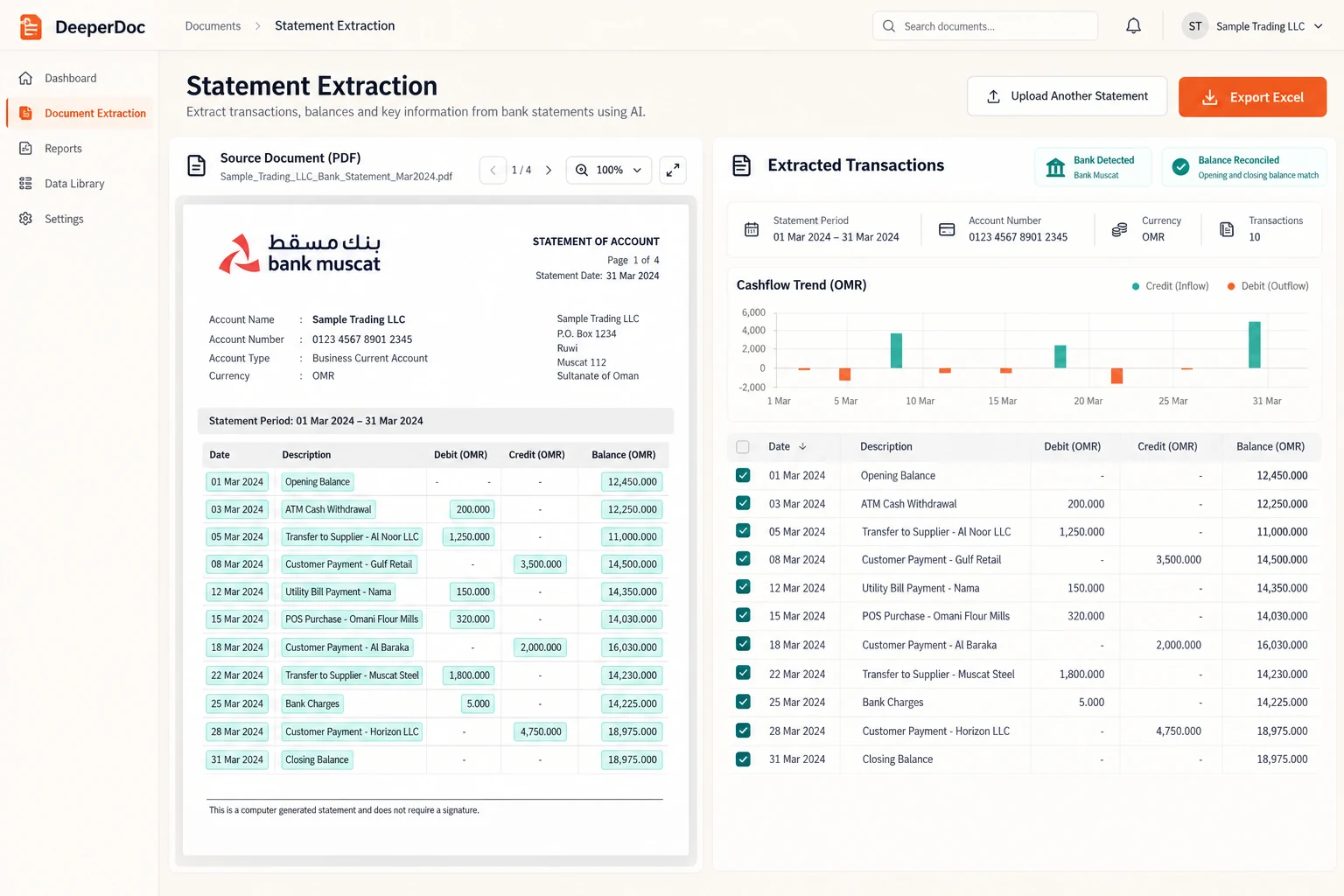
Task: Uncheck the ATM Cash Withdrawal row checkbox
Action: 743,503
